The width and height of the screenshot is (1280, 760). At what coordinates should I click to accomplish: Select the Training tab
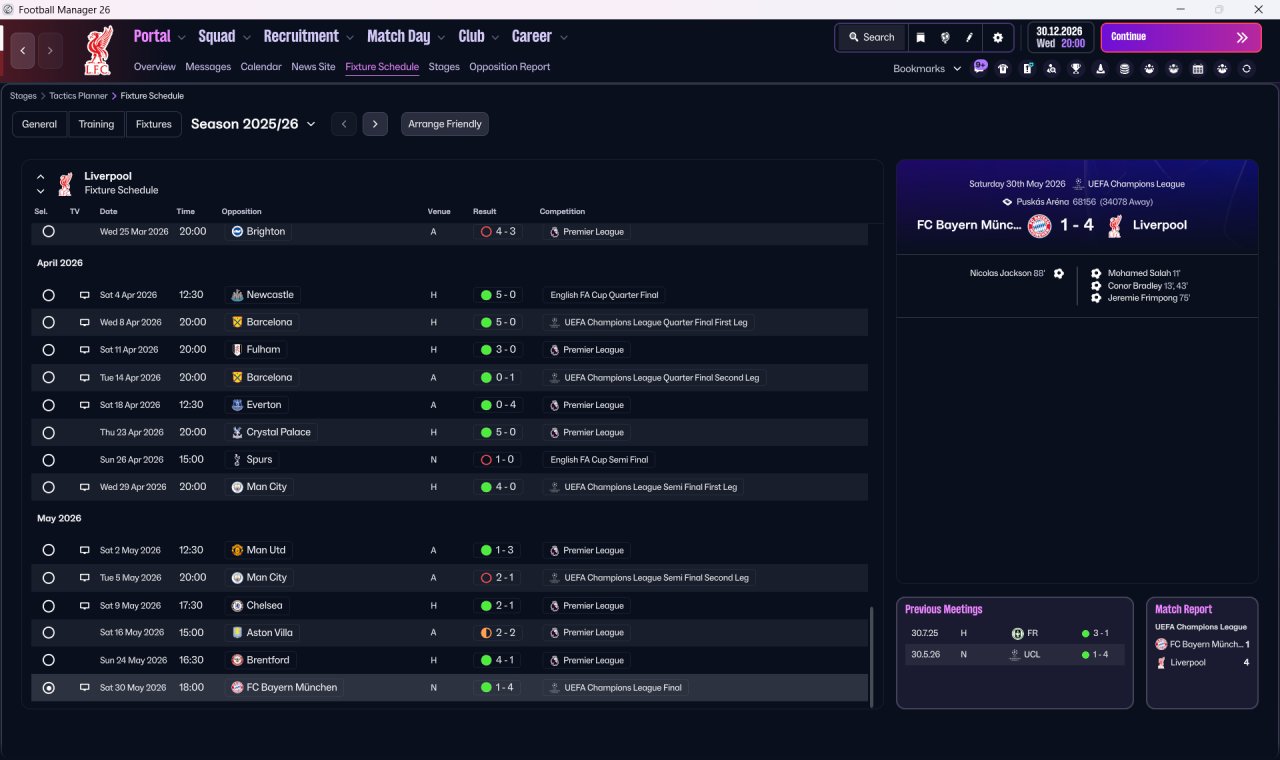pos(96,124)
